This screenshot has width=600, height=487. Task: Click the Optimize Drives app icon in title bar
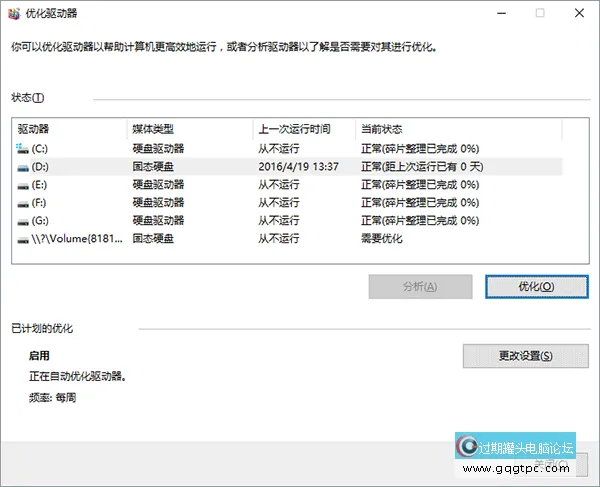(x=14, y=13)
